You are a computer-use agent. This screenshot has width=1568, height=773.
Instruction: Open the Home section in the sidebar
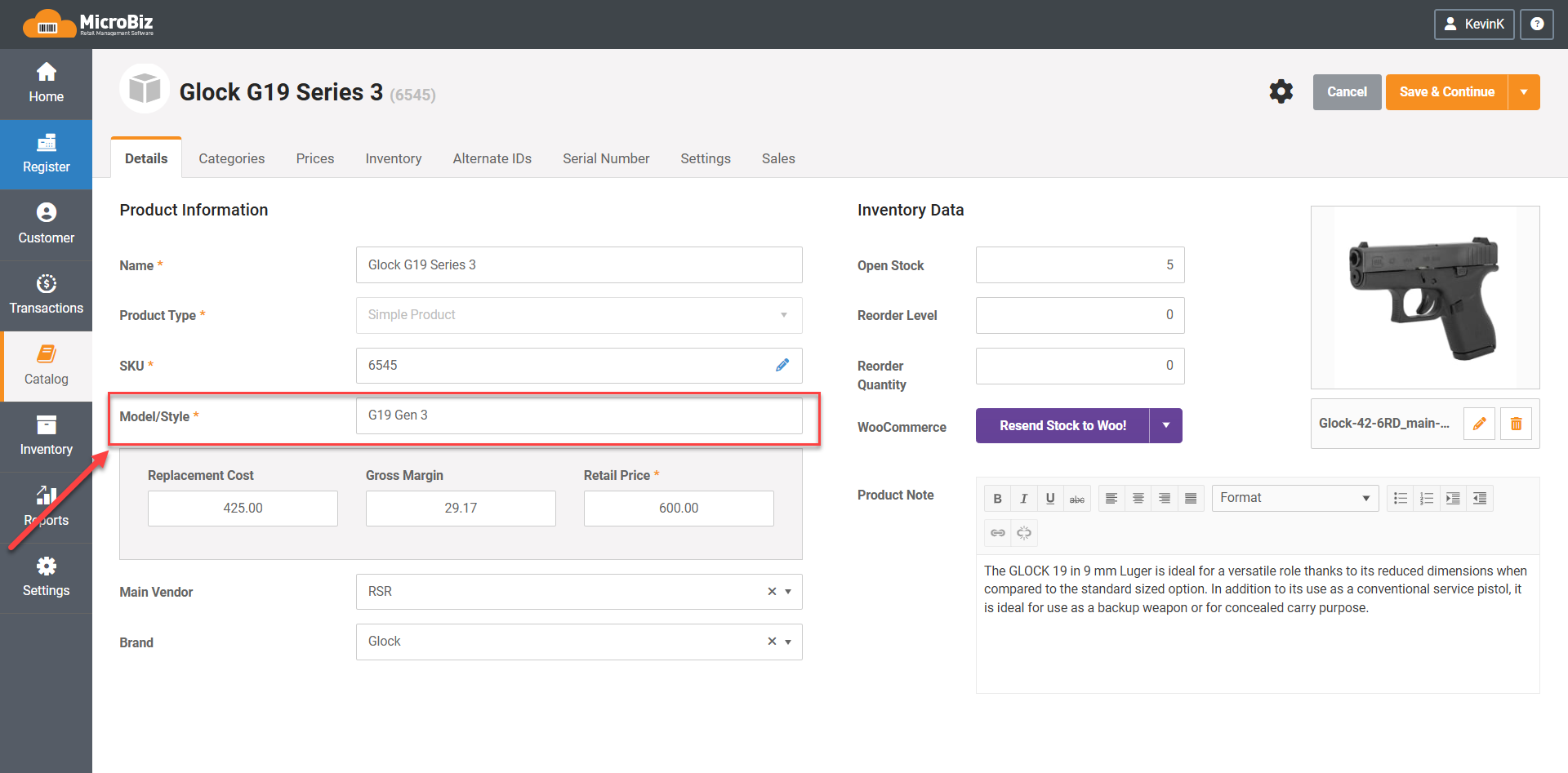click(x=46, y=84)
